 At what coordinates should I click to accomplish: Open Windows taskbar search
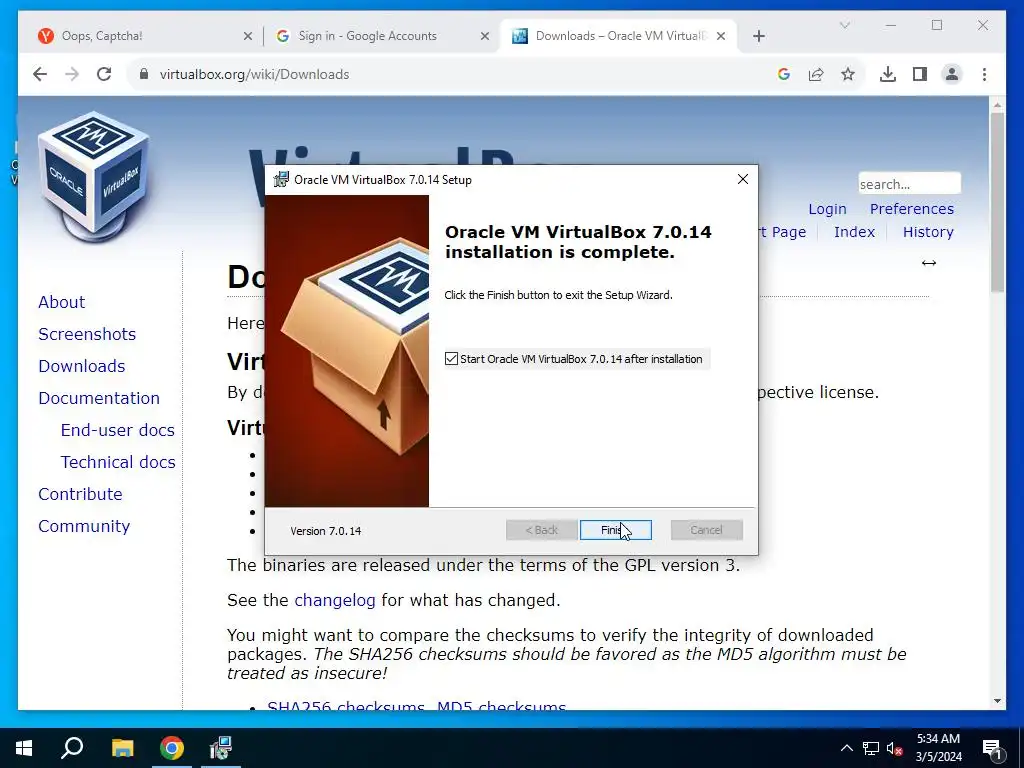coord(72,748)
